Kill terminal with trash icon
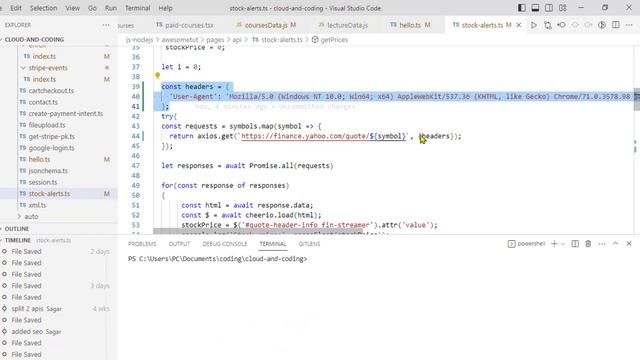The height and width of the screenshot is (360, 640). tap(588, 244)
